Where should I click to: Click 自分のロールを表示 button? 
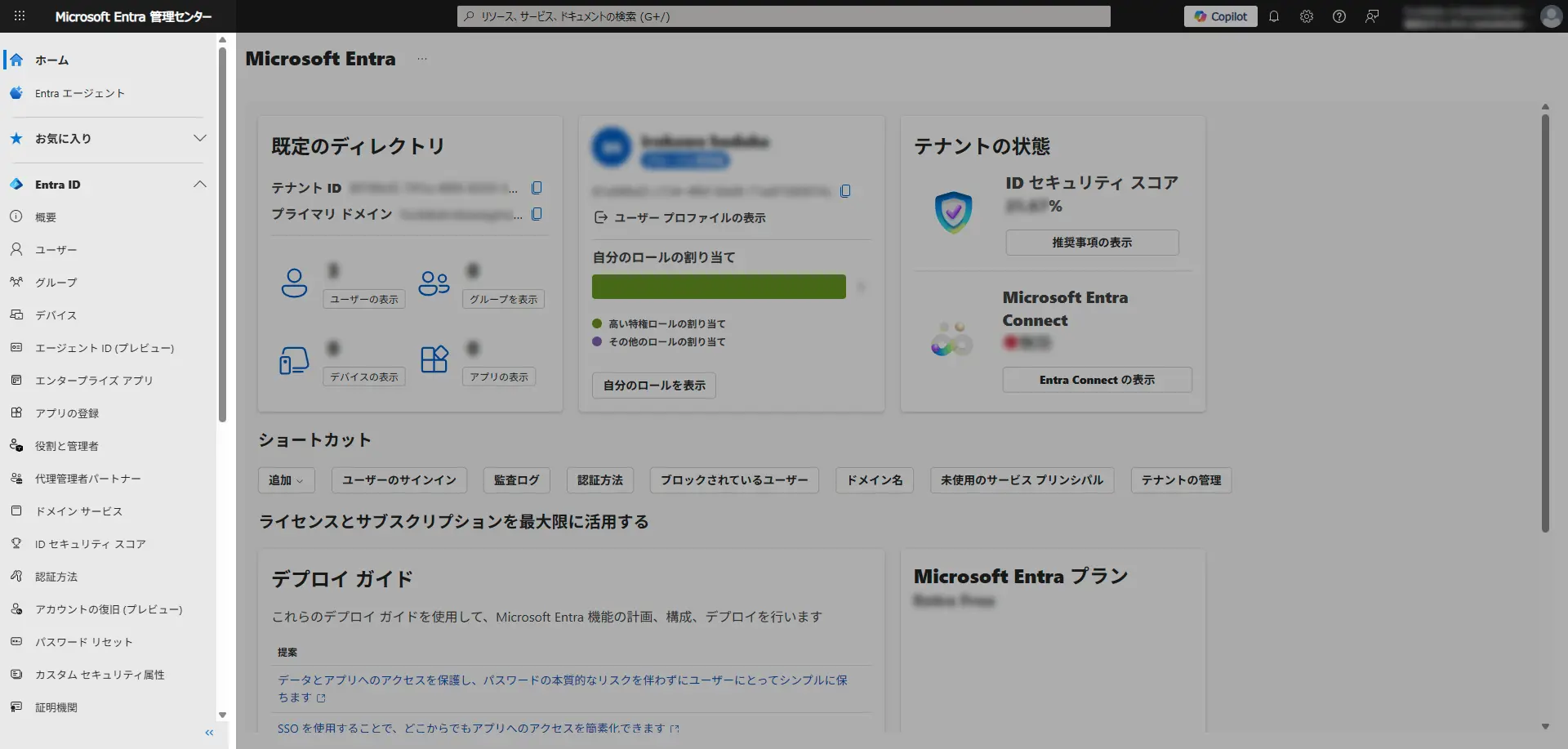(654, 386)
